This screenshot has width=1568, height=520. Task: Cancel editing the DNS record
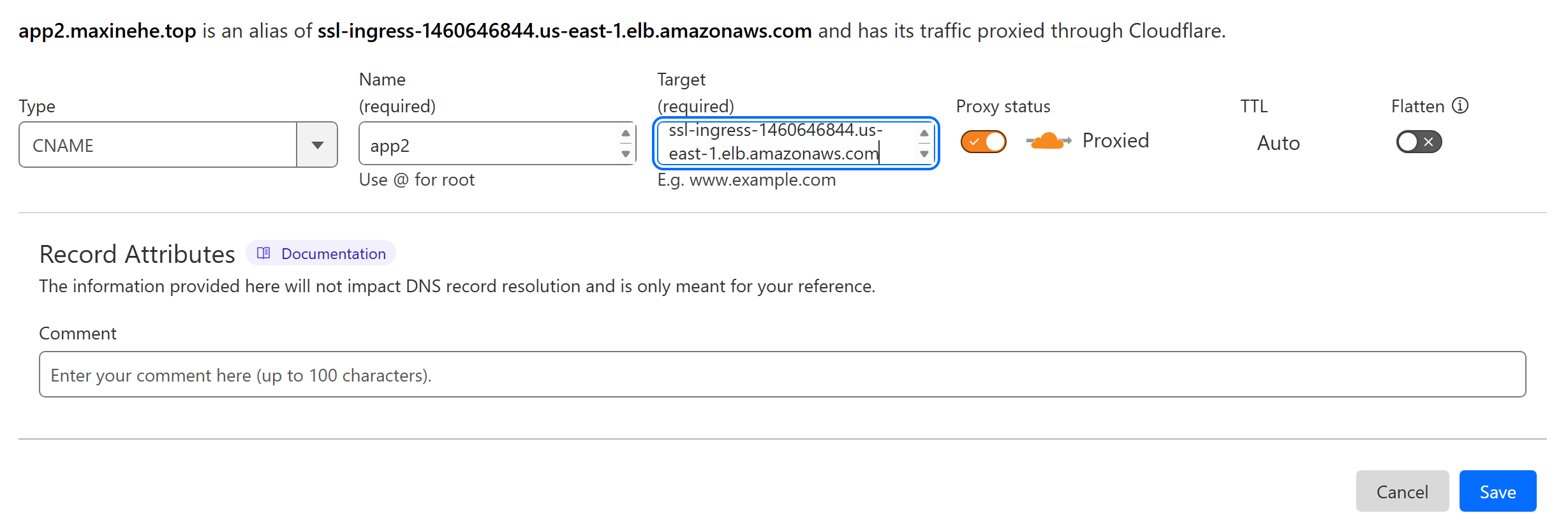coord(1402,491)
